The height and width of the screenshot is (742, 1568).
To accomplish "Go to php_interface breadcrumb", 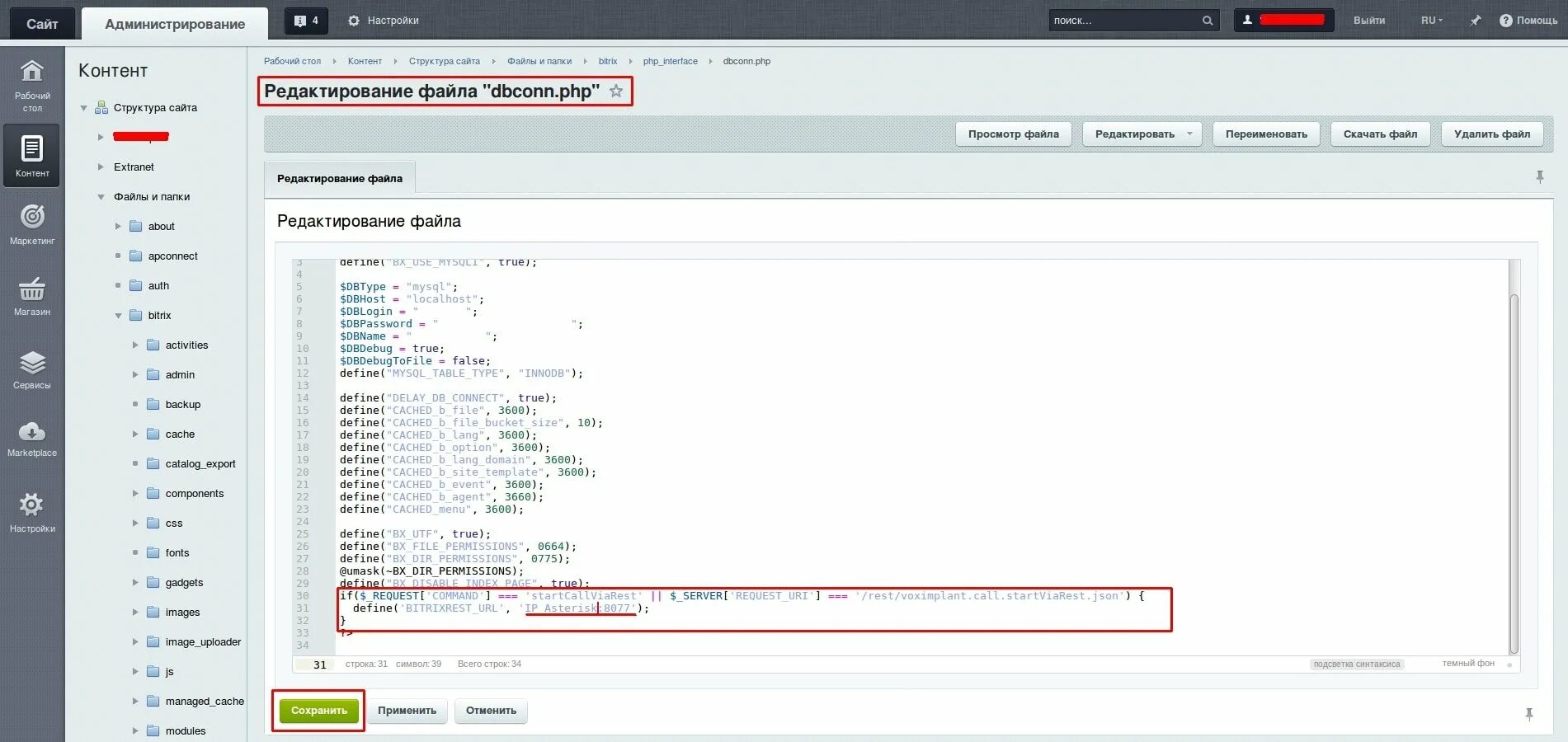I will click(670, 61).
